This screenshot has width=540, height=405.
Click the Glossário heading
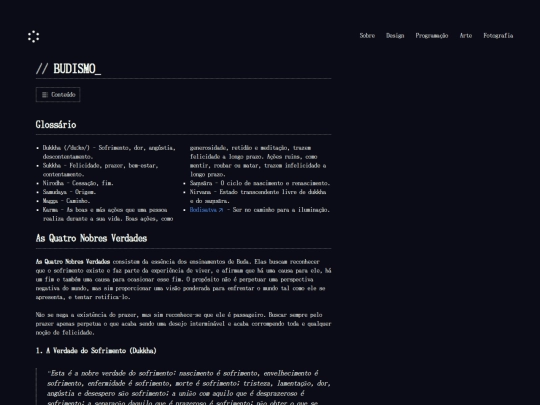pyautogui.click(x=56, y=124)
